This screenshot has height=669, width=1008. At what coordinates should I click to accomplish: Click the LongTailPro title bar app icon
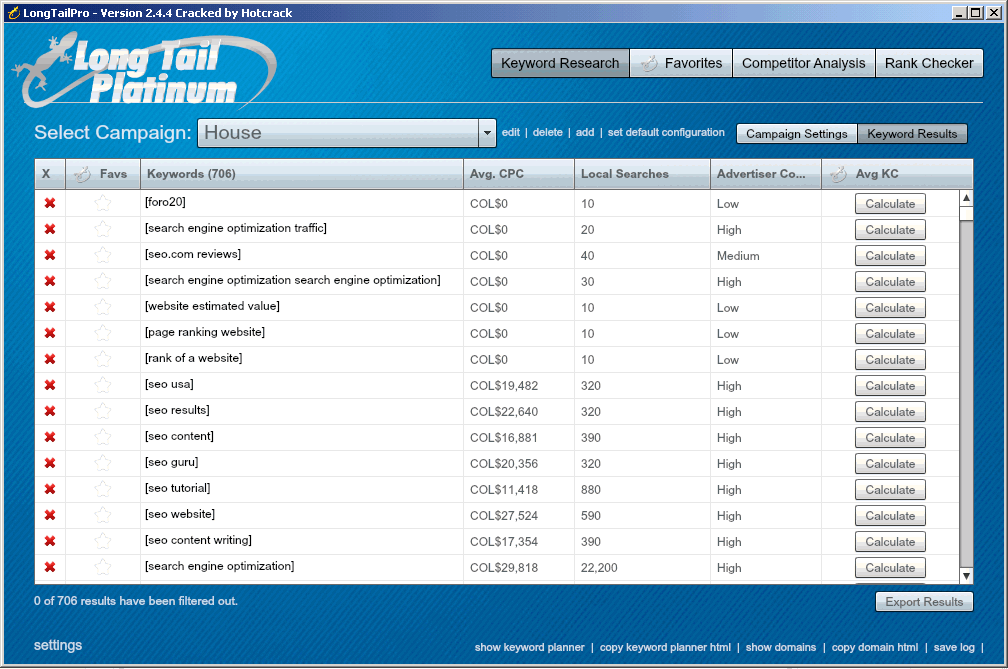coord(14,13)
